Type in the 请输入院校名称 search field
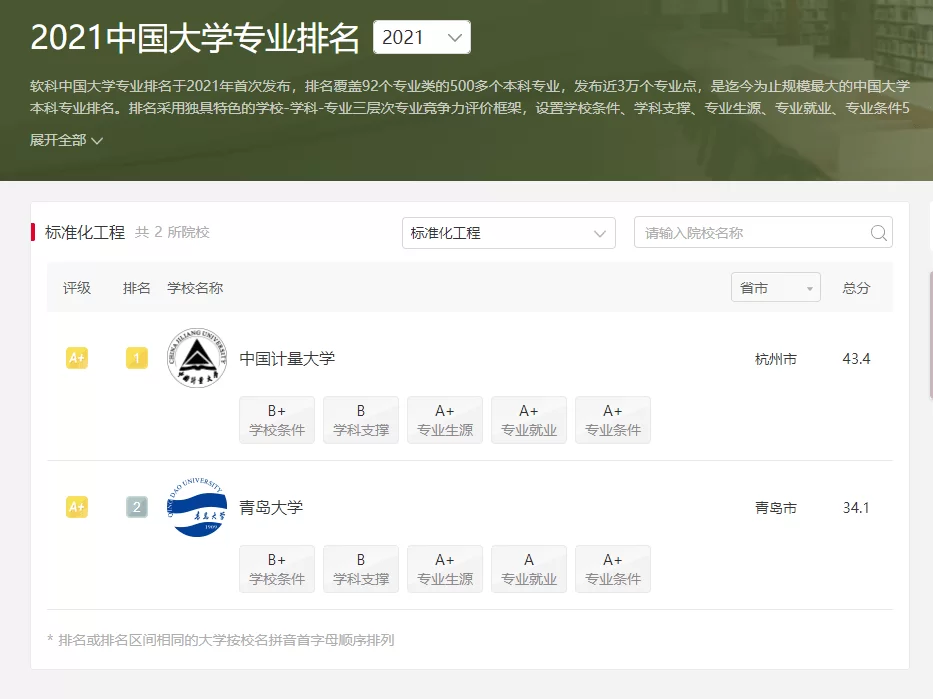Image resolution: width=933 pixels, height=699 pixels. coord(750,233)
